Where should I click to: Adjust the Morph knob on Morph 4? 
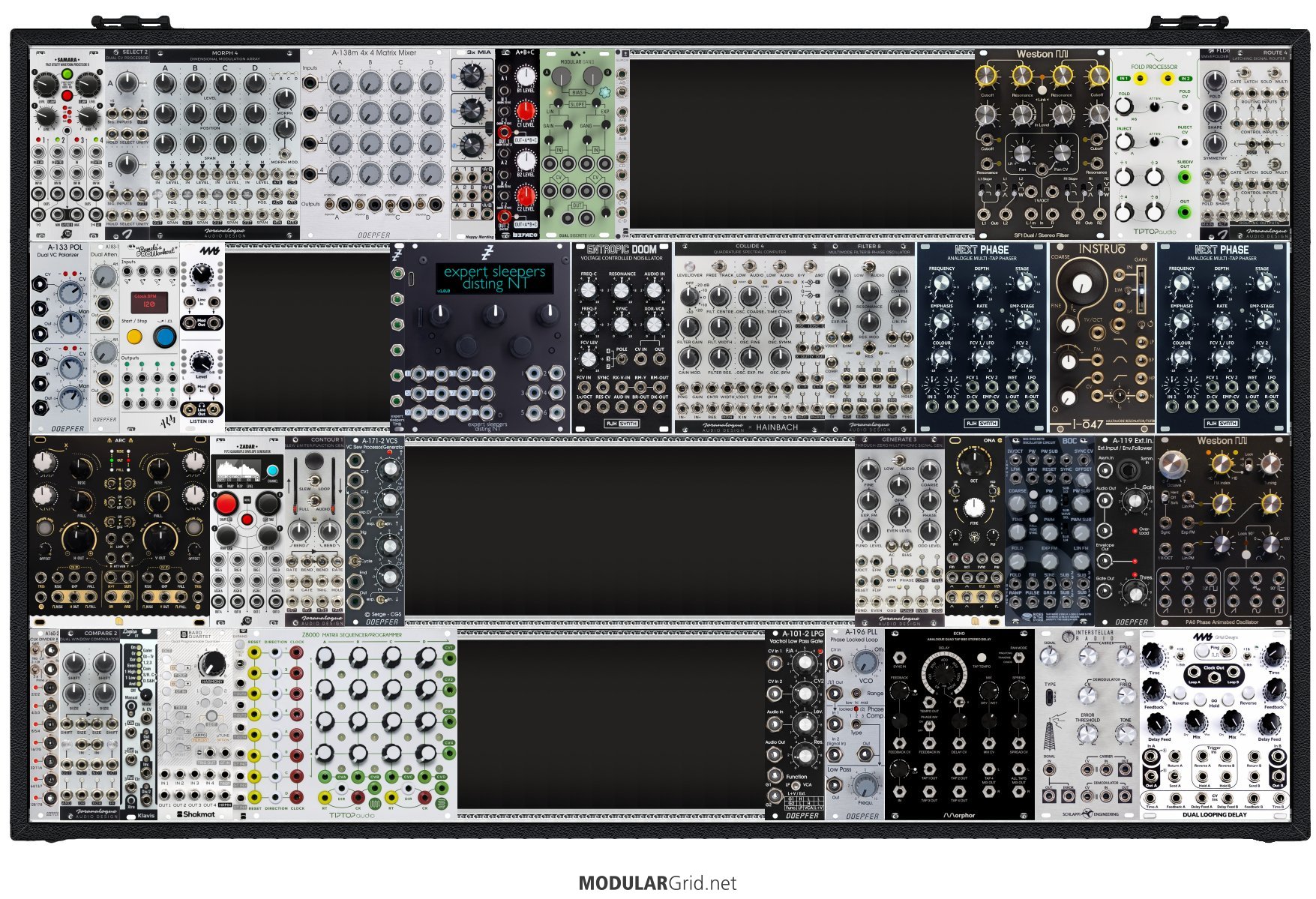pos(285,98)
